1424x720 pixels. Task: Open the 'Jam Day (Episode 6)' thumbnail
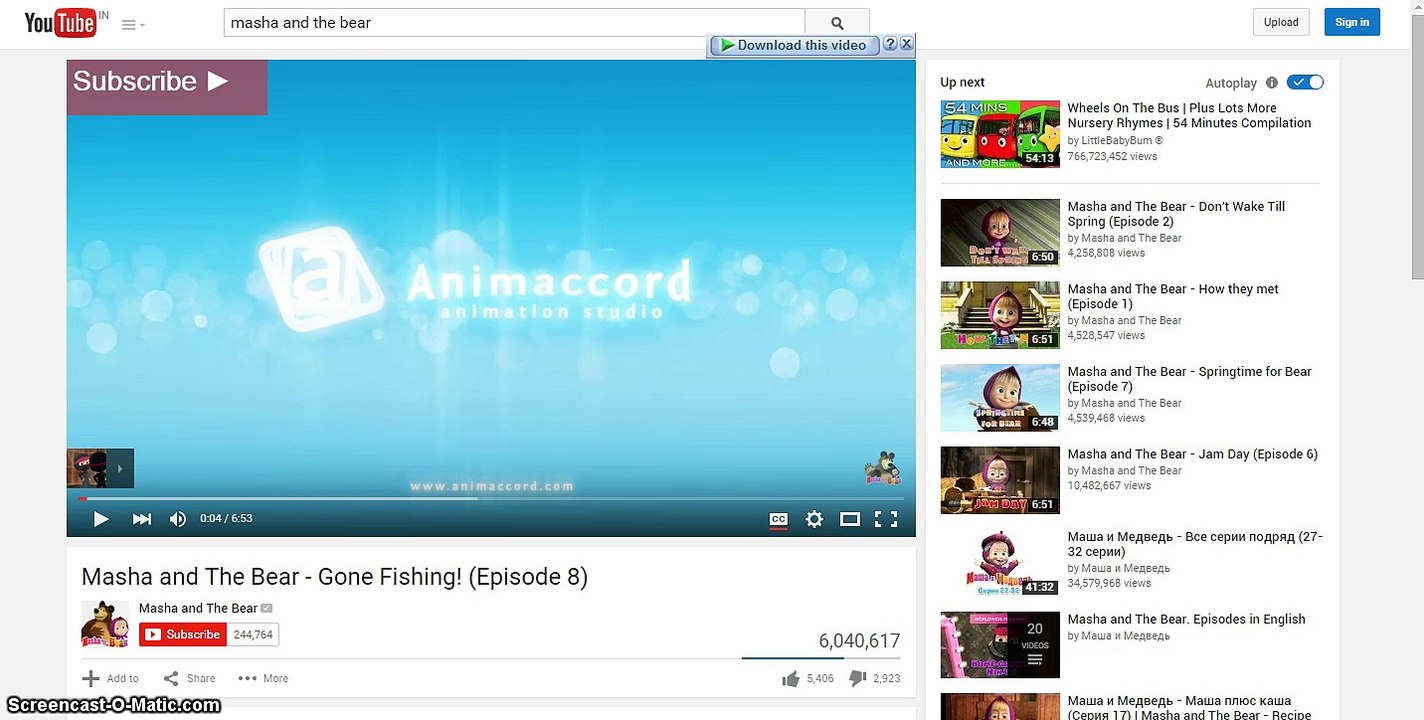pyautogui.click(x=1000, y=480)
